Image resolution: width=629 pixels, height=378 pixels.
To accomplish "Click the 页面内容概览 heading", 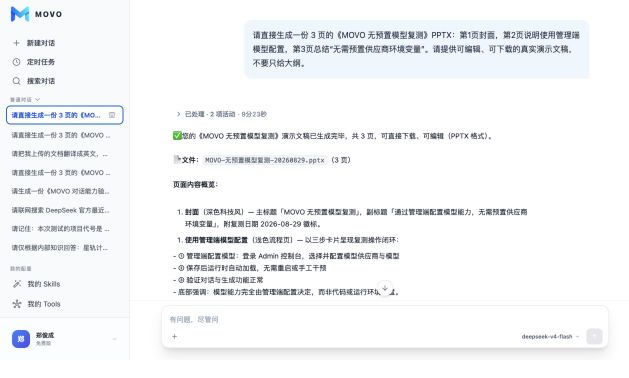I will coord(195,184).
